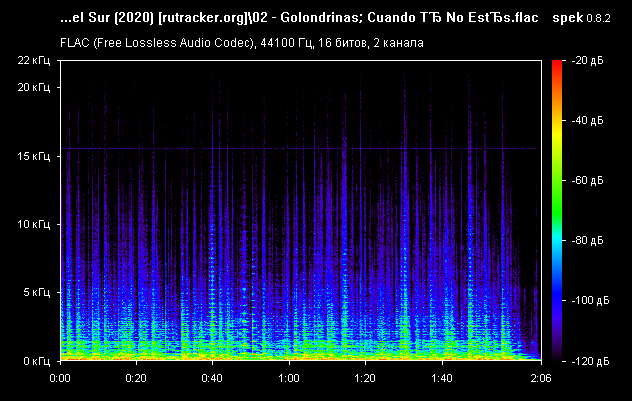Click the '0 кГц' frequency label

(37, 361)
